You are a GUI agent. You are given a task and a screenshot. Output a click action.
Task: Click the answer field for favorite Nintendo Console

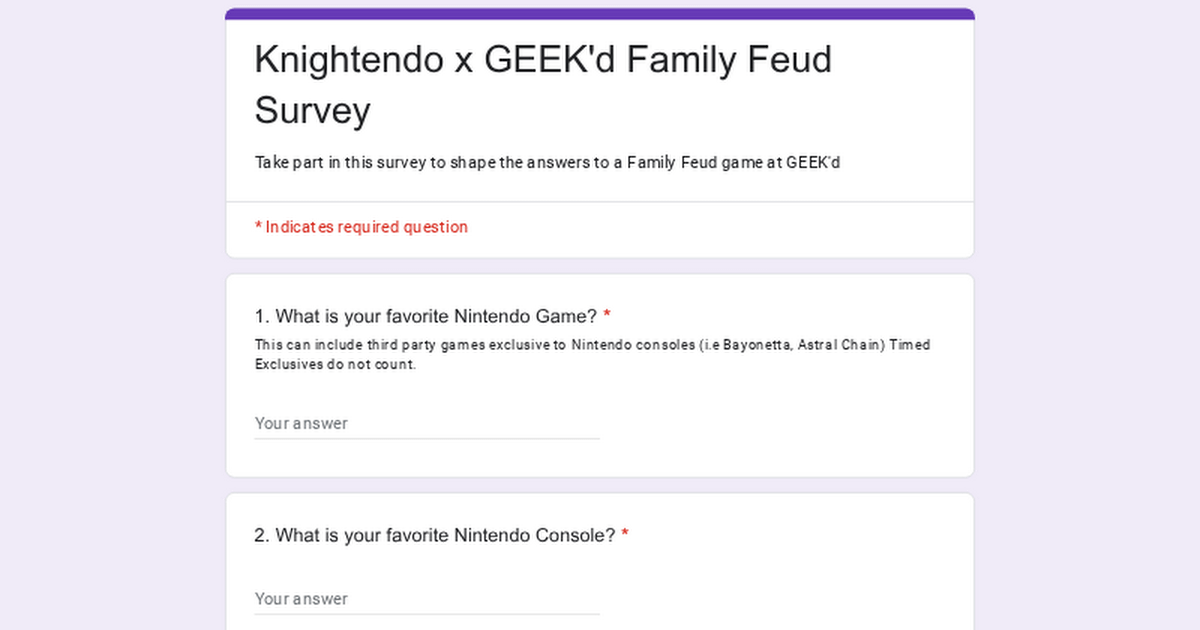click(426, 598)
